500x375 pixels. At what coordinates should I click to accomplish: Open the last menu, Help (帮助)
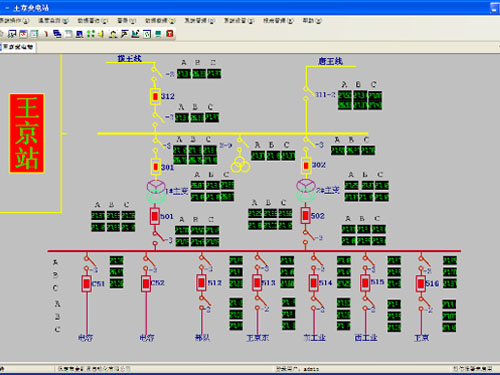312,21
